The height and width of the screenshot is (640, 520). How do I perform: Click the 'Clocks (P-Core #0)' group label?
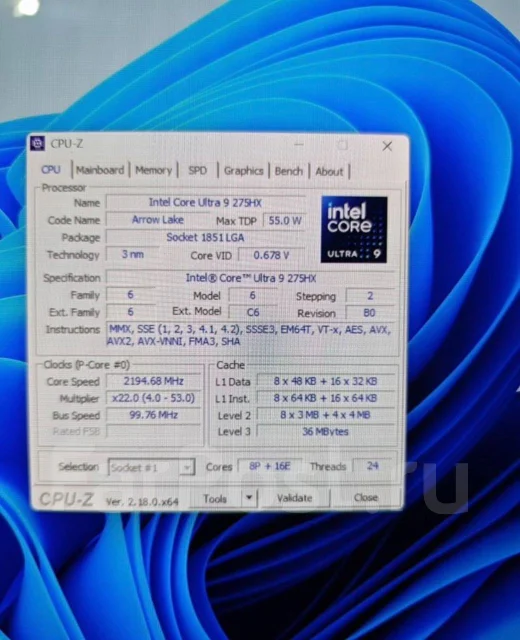tap(87, 364)
